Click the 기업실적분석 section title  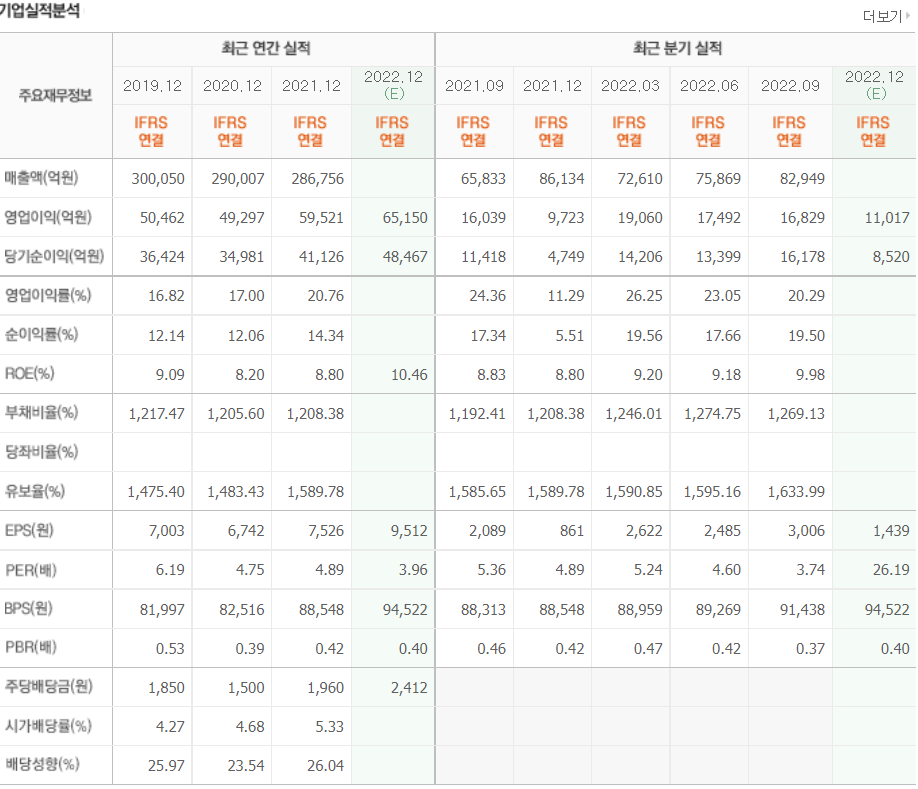[40, 11]
